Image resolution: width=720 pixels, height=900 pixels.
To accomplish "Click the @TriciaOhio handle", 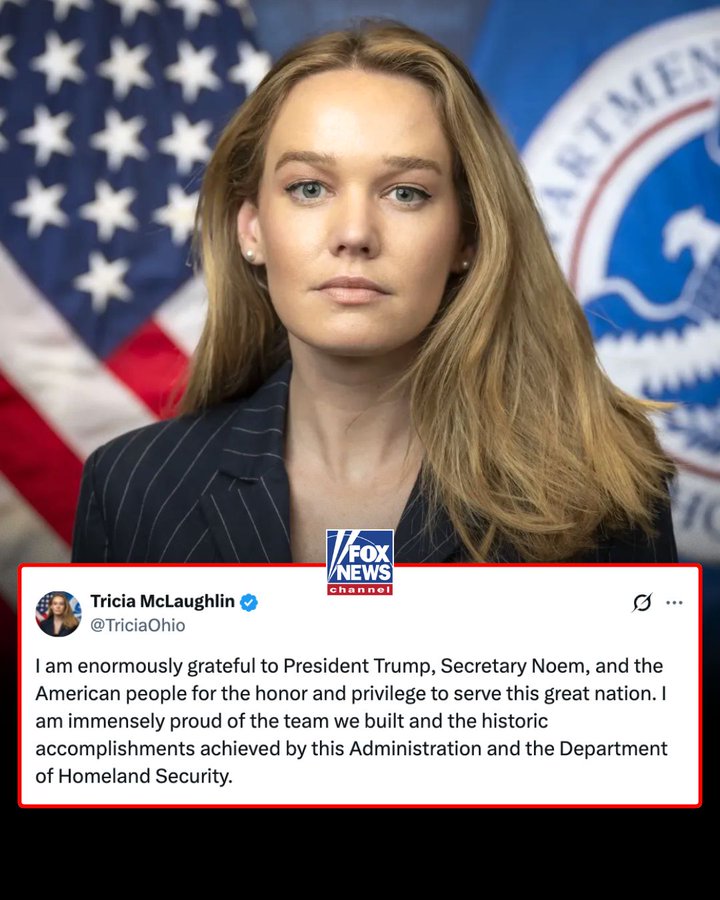I will [x=138, y=625].
